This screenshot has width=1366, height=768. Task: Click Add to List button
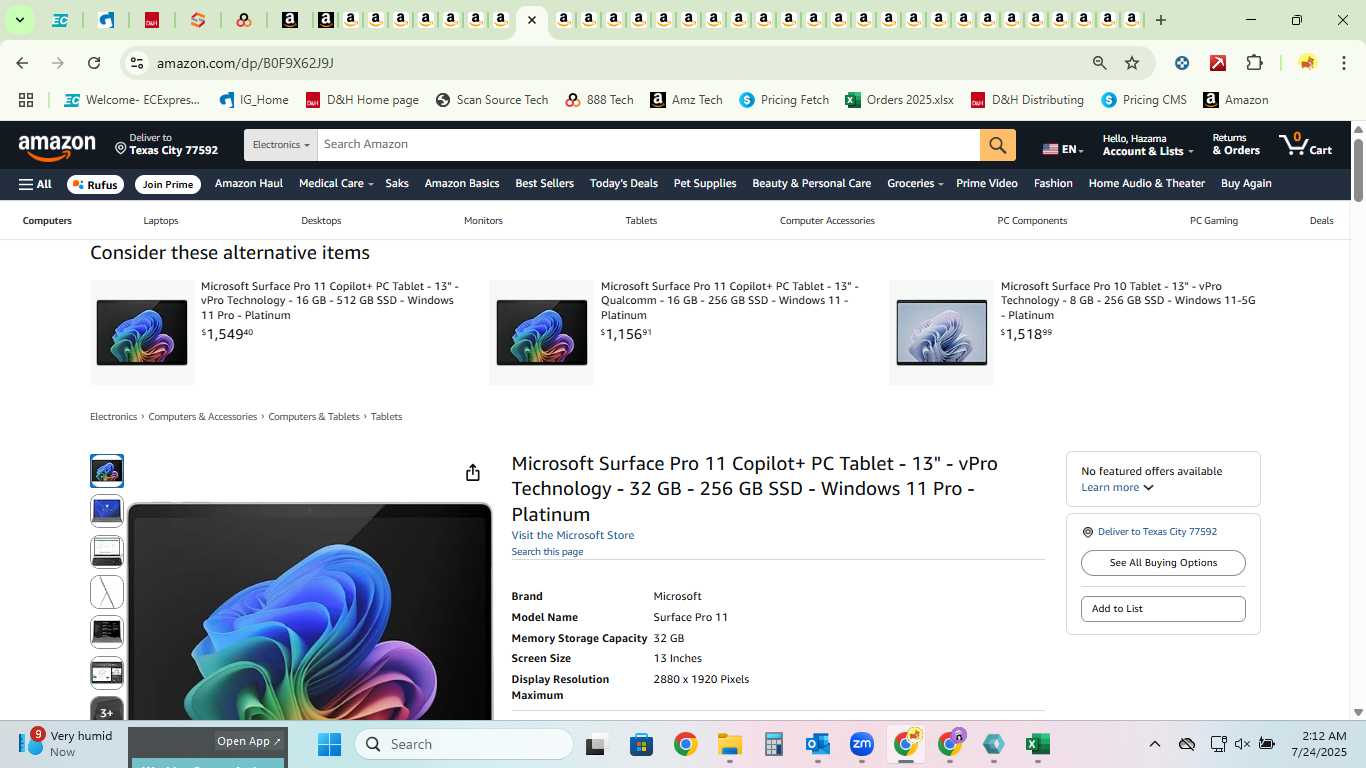pos(1163,609)
